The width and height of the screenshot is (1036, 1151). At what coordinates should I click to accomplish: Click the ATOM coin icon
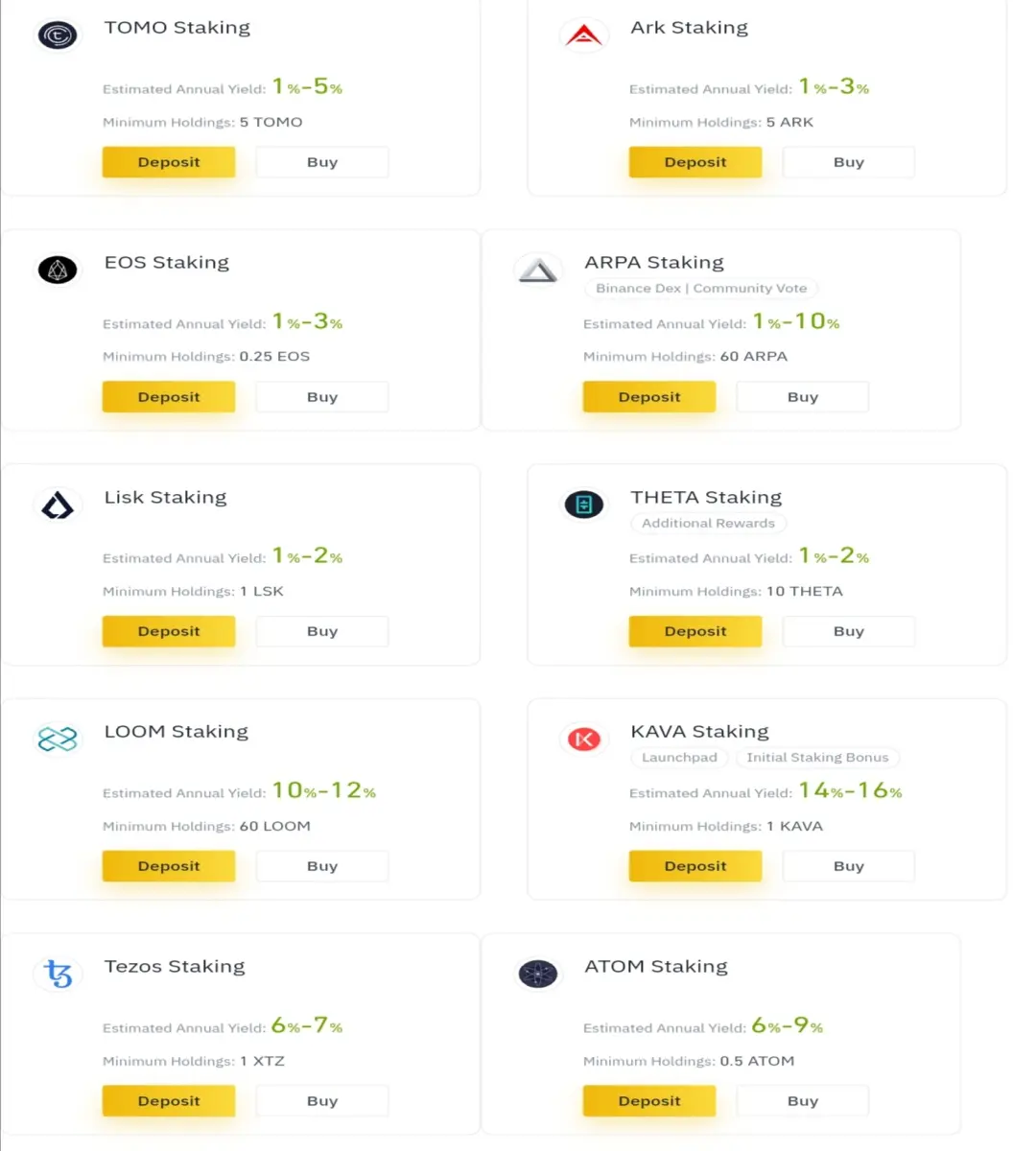pyautogui.click(x=538, y=975)
